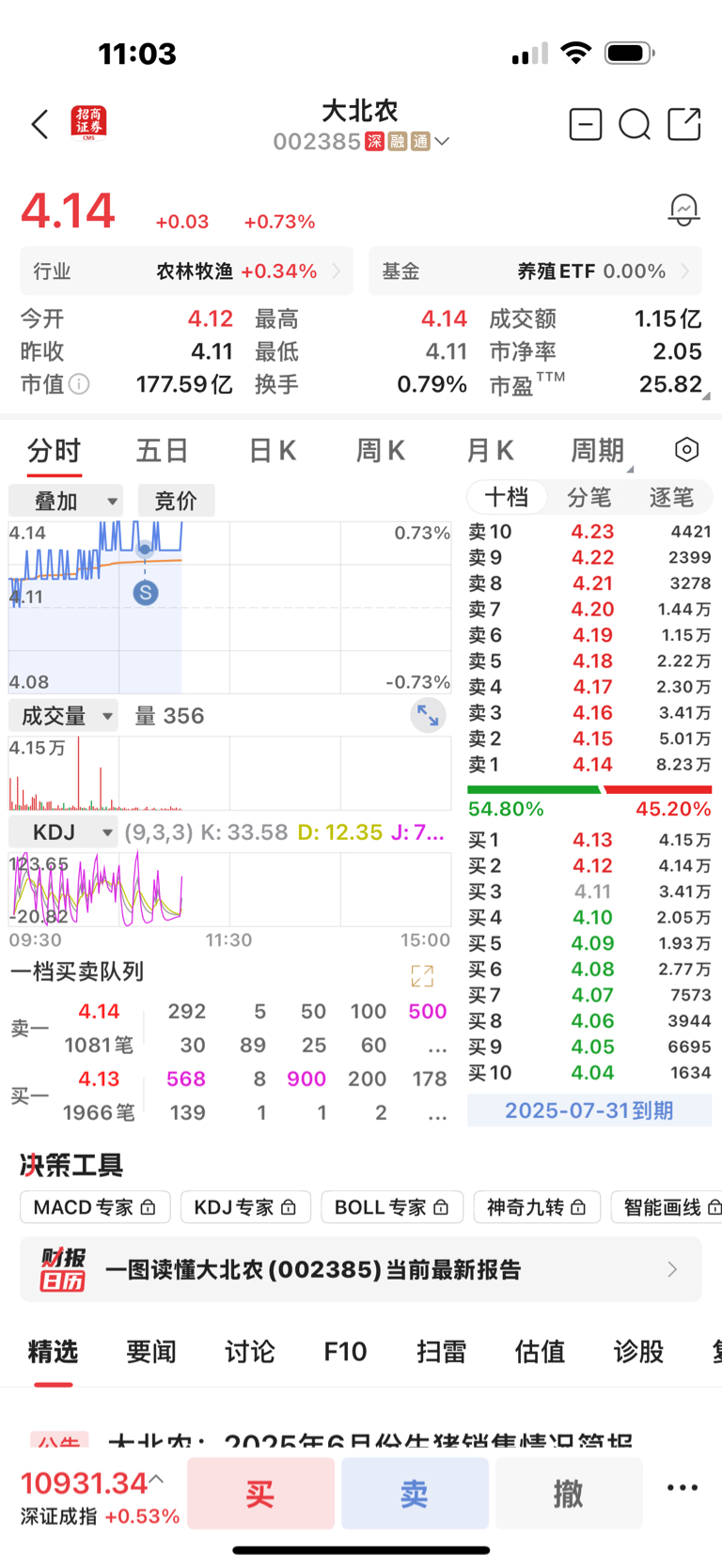Select the 逐笔 toggle

coord(671,497)
